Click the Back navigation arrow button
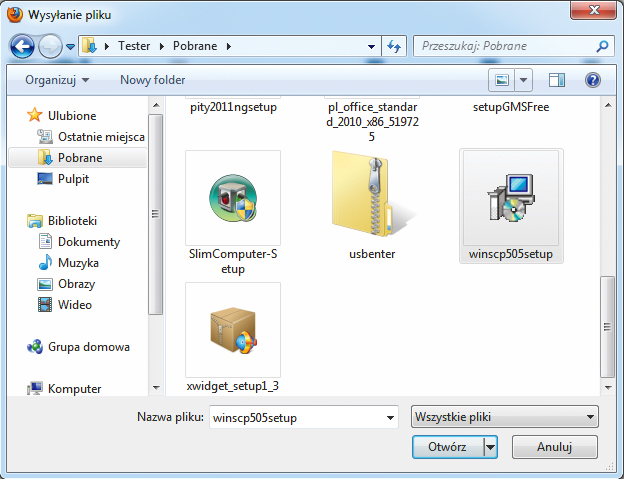This screenshot has height=479, width=624. [24, 46]
